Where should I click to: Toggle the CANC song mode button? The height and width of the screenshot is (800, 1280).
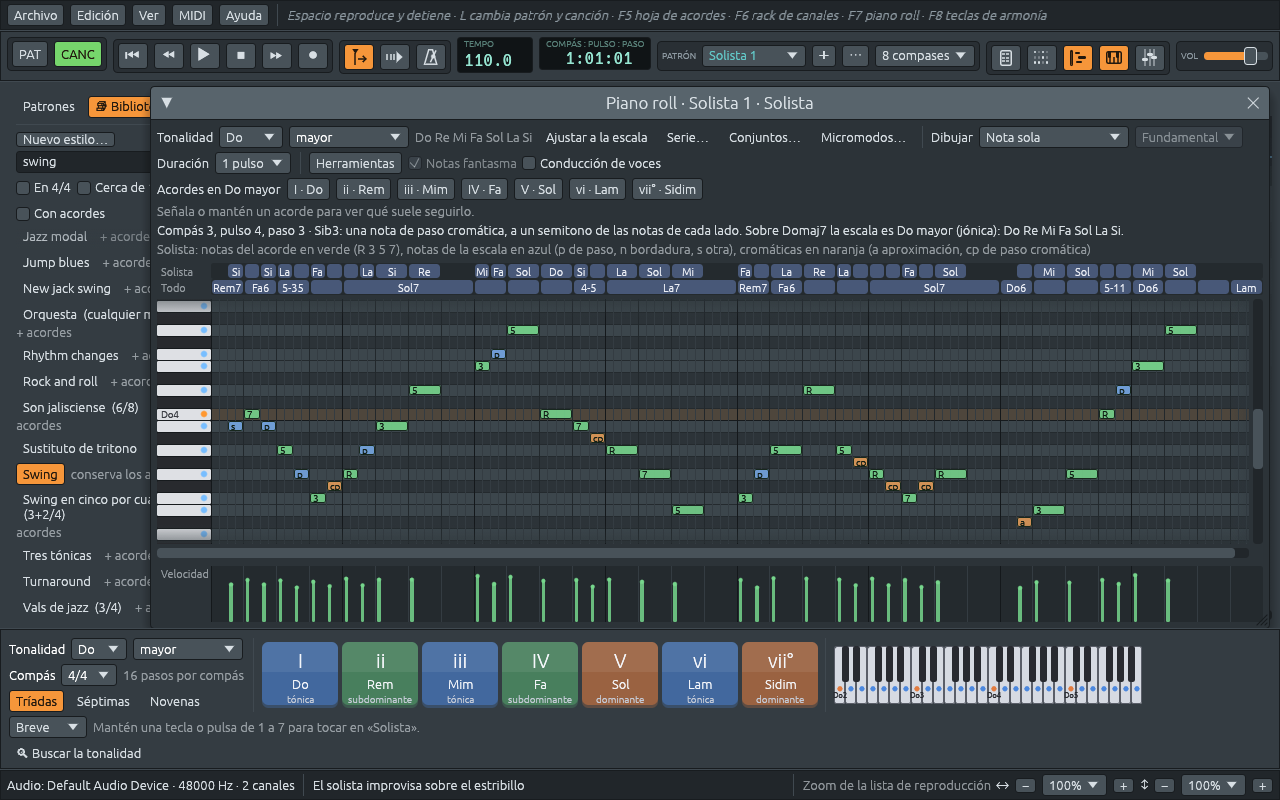click(78, 55)
